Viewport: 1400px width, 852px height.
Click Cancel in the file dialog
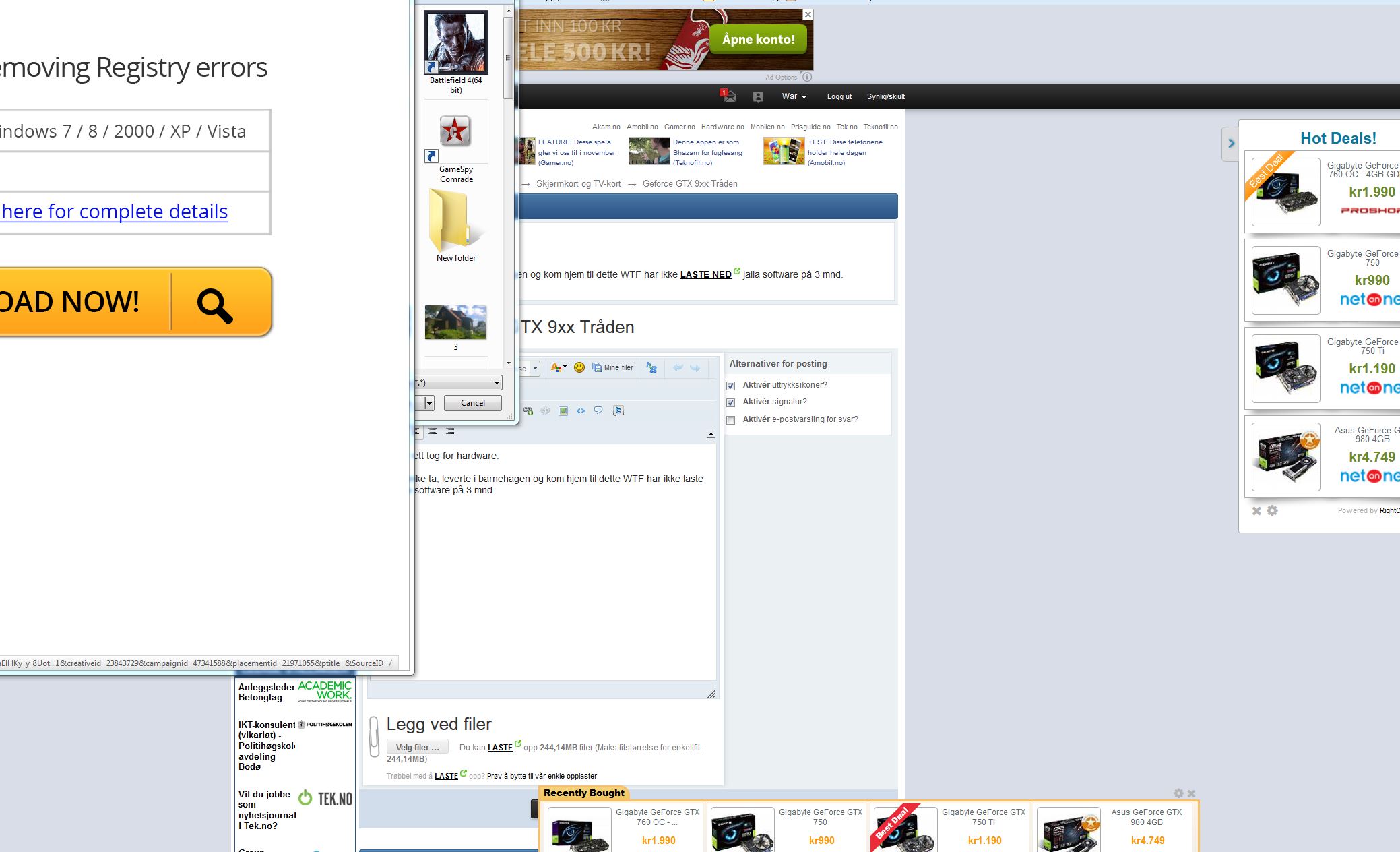tap(472, 403)
